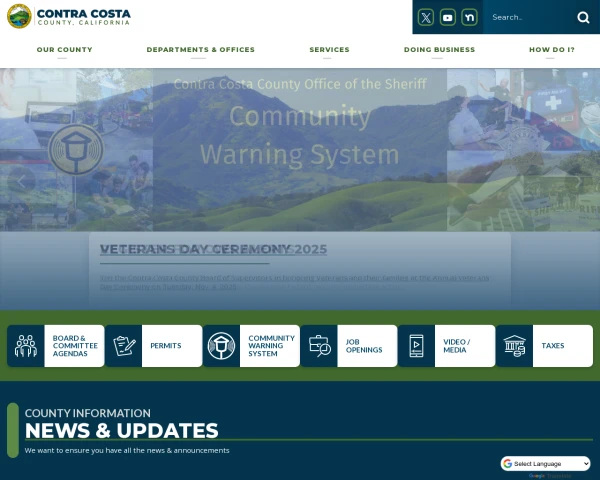Open the How Do I? menu
Image resolution: width=600 pixels, height=480 pixels.
552,50
